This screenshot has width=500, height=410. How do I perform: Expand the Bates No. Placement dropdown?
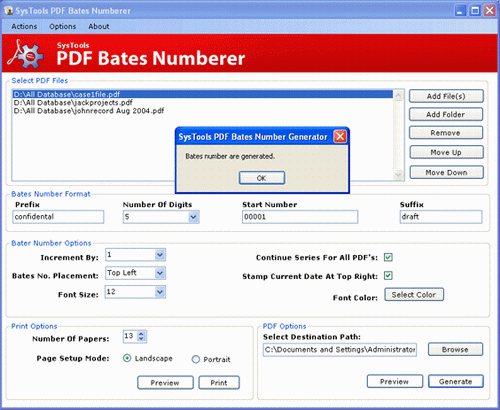coord(160,273)
